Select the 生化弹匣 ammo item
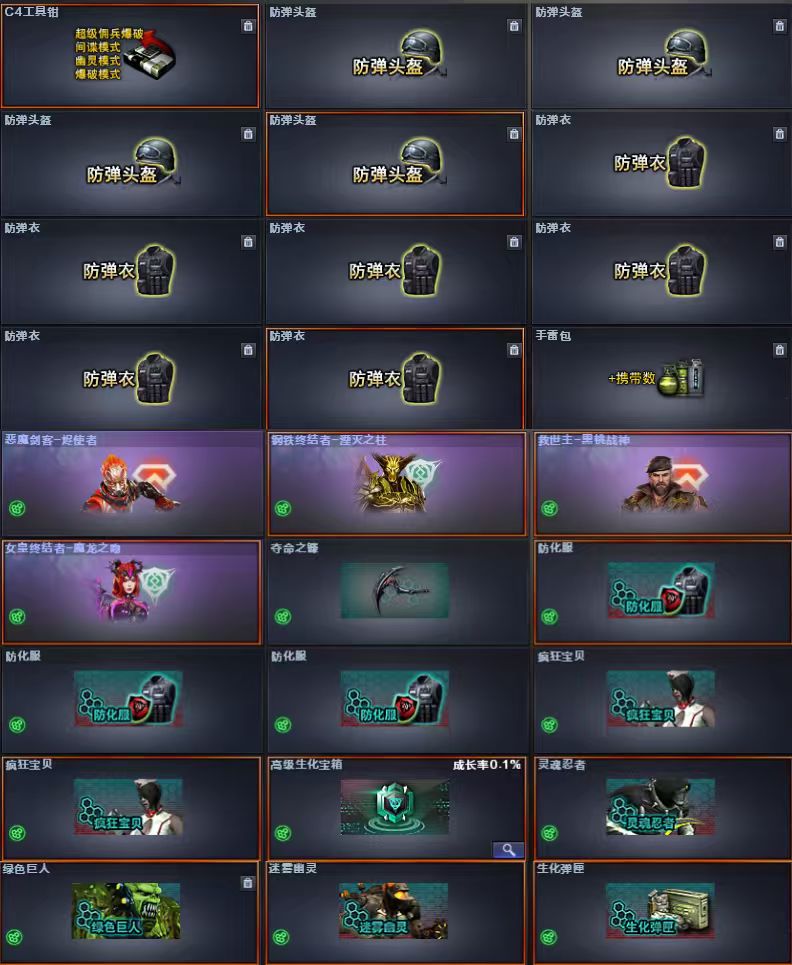The image size is (792, 965). click(661, 911)
